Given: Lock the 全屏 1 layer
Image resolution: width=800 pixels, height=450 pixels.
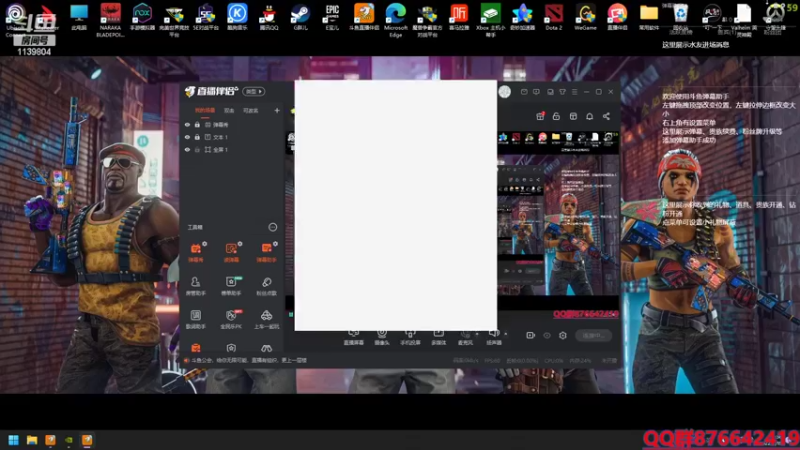Looking at the screenshot, I should tap(197, 150).
